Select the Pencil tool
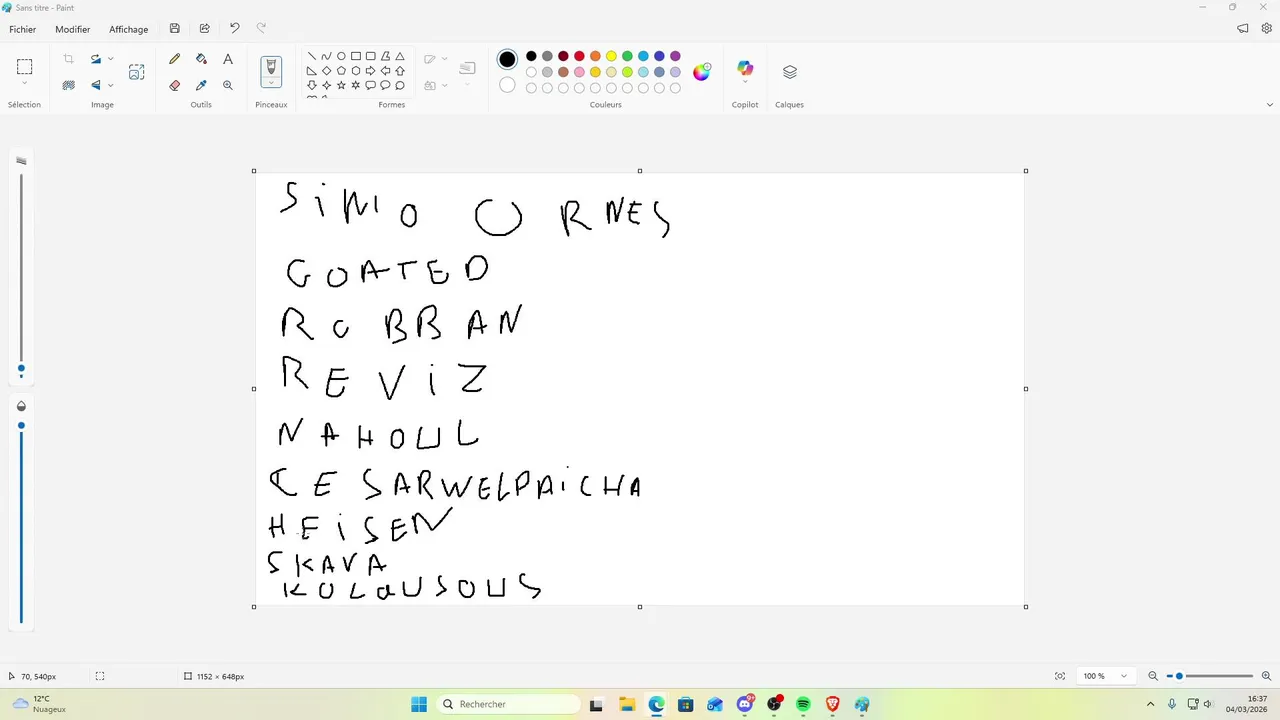 click(175, 59)
